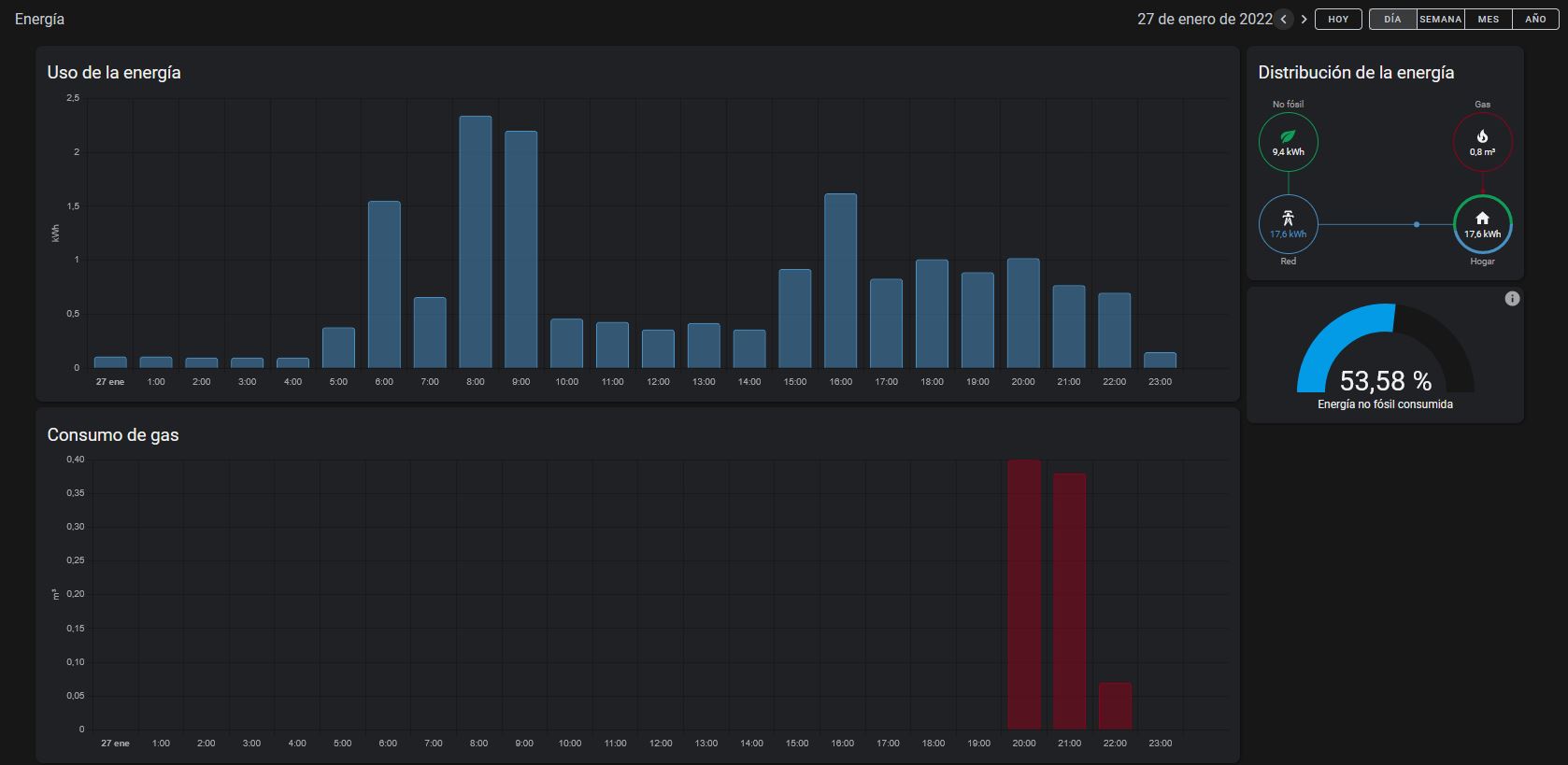Viewport: 1568px width, 765px height.
Task: Go to previous day with left chevron
Action: (x=1284, y=20)
